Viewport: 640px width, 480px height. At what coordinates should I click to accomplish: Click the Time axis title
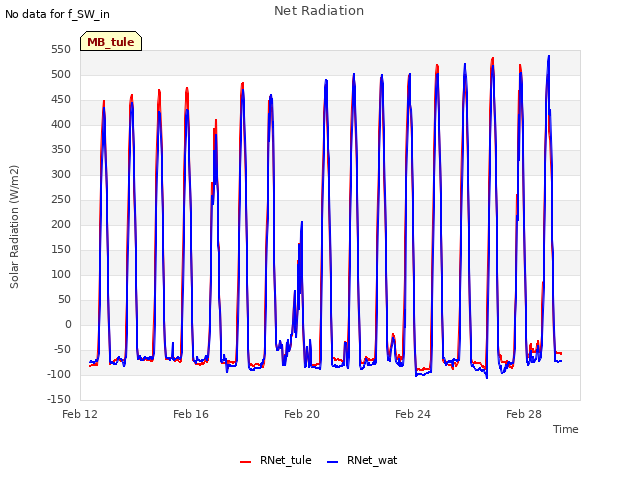pos(565,429)
